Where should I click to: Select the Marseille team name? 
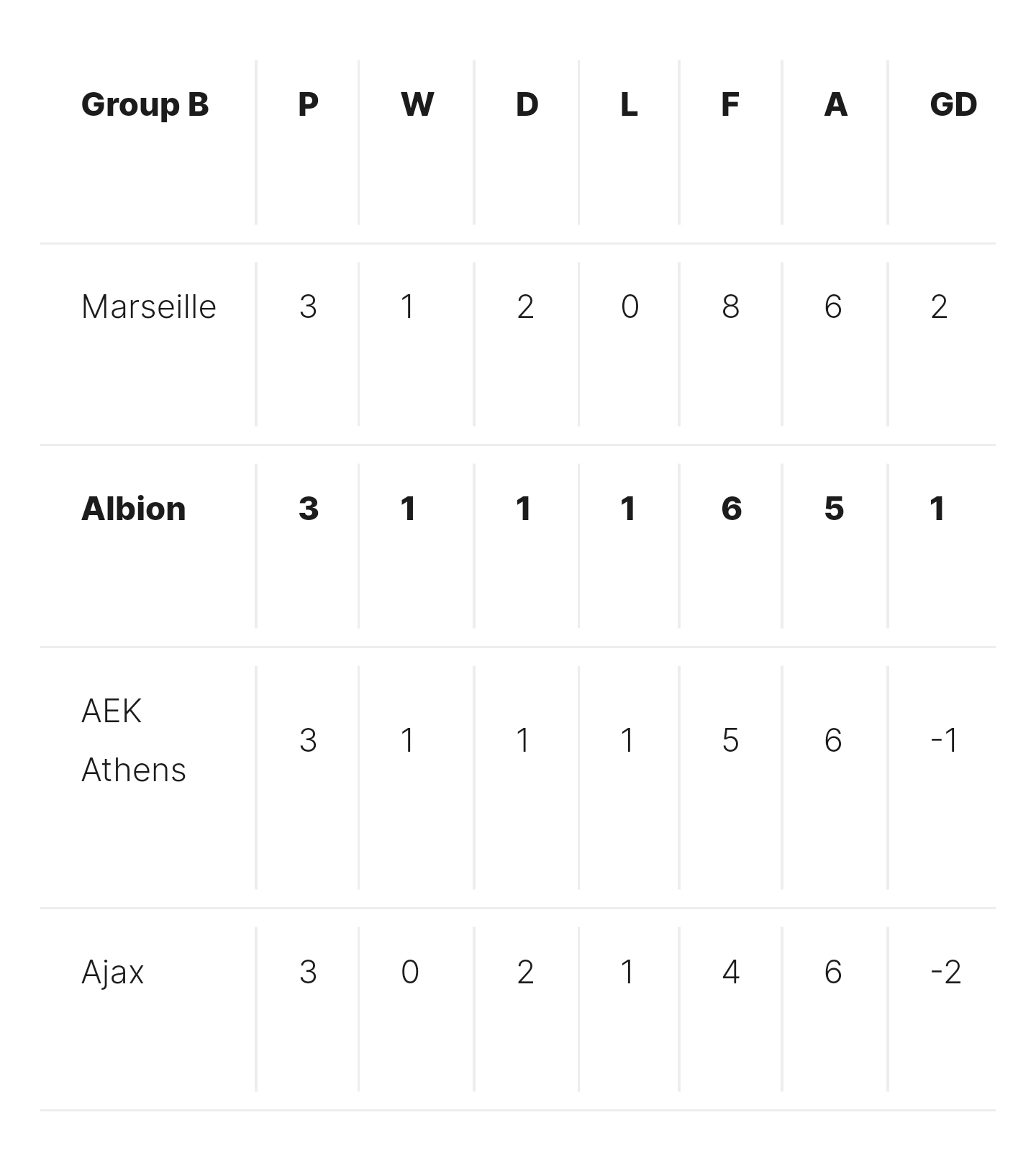(x=149, y=307)
